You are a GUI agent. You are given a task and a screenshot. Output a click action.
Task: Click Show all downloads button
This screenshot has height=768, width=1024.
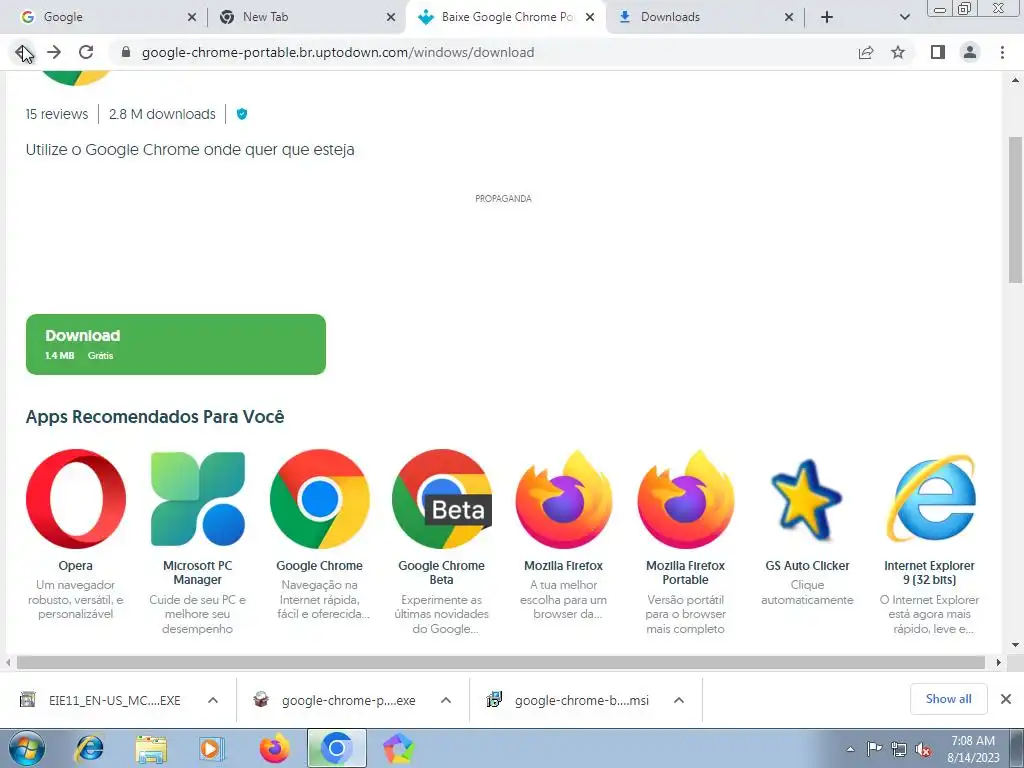[948, 699]
